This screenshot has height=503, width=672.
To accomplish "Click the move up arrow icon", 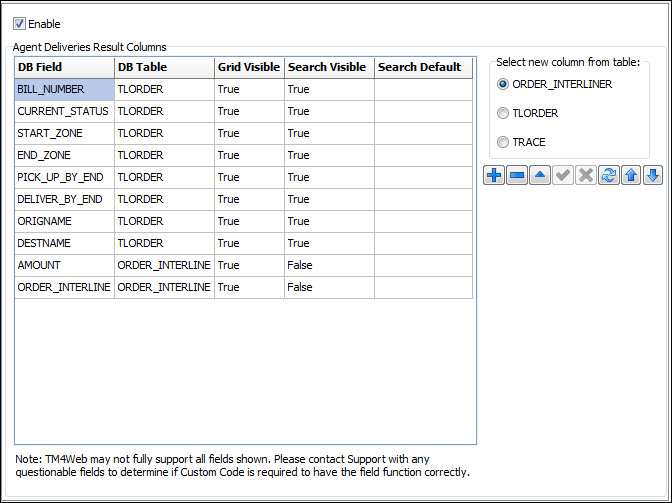I will click(631, 176).
